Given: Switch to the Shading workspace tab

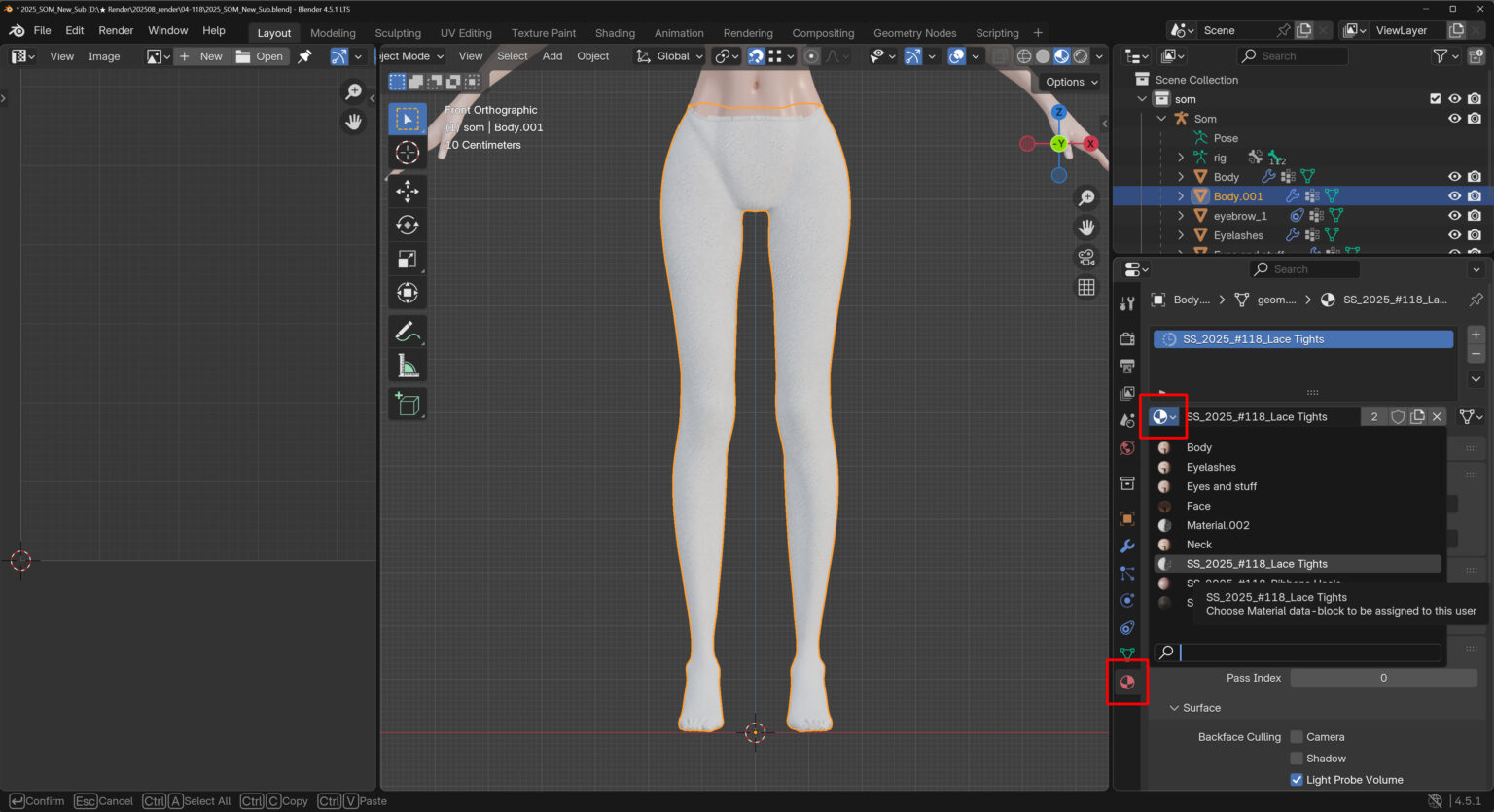Looking at the screenshot, I should tap(615, 33).
